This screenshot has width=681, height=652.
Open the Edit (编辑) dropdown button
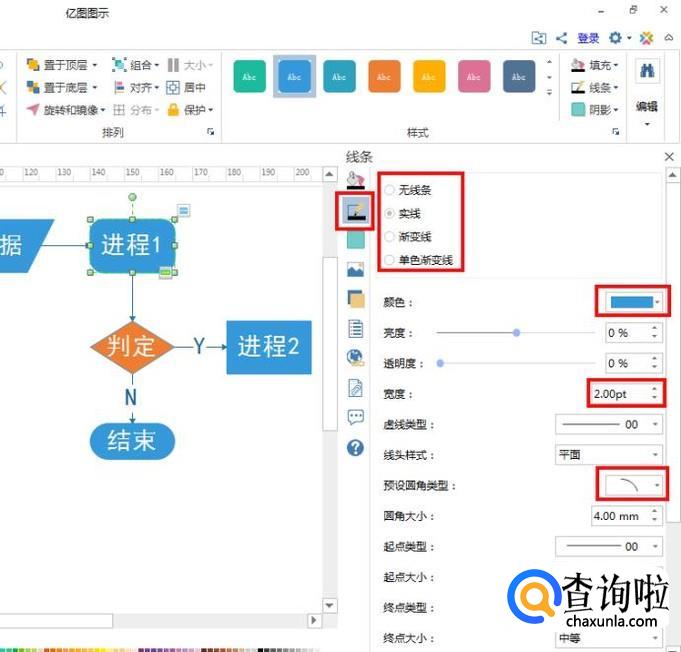[647, 114]
